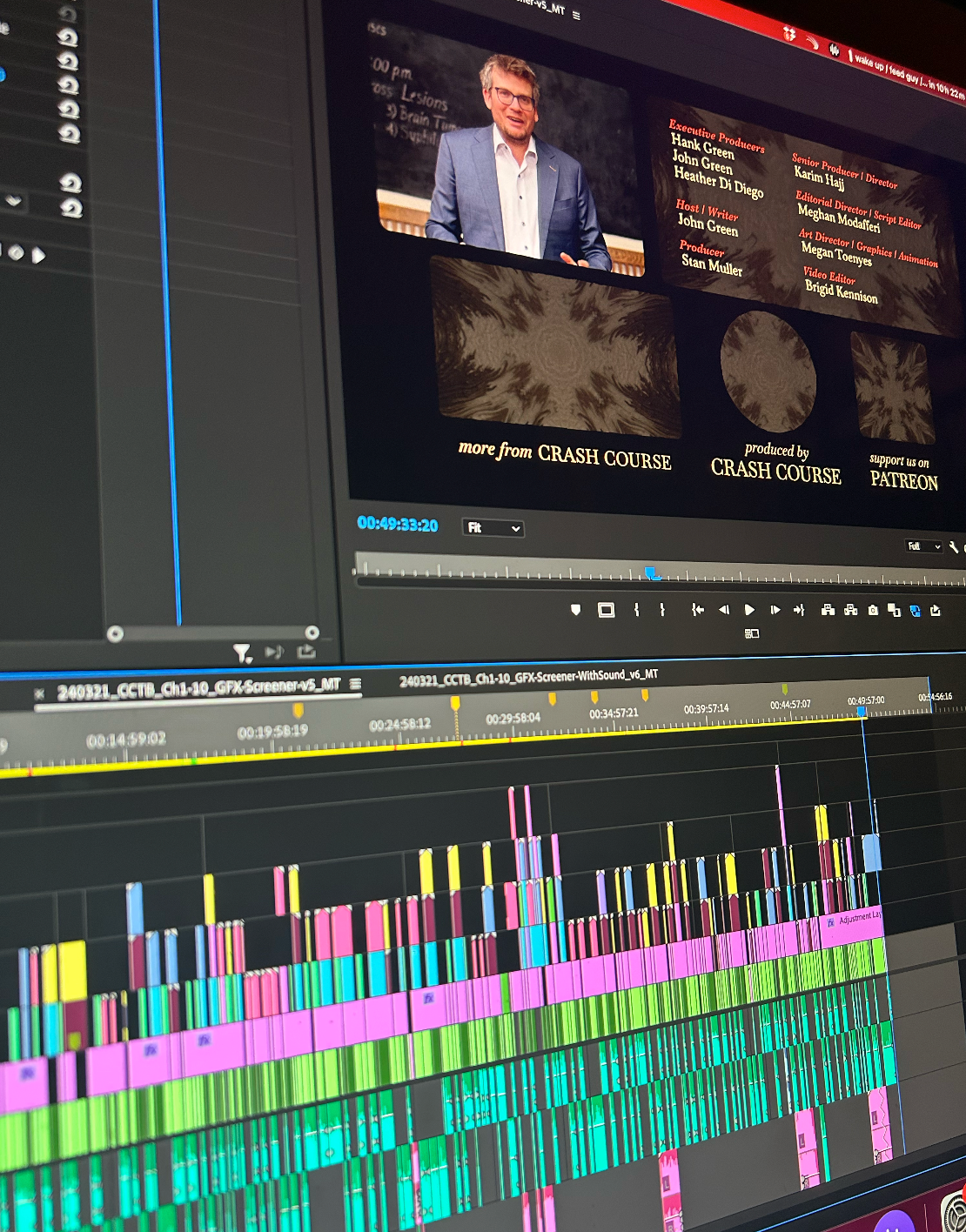The image size is (966, 1232).
Task: Click the 'more from CRASH COURSE' thumbnail
Action: [x=557, y=348]
